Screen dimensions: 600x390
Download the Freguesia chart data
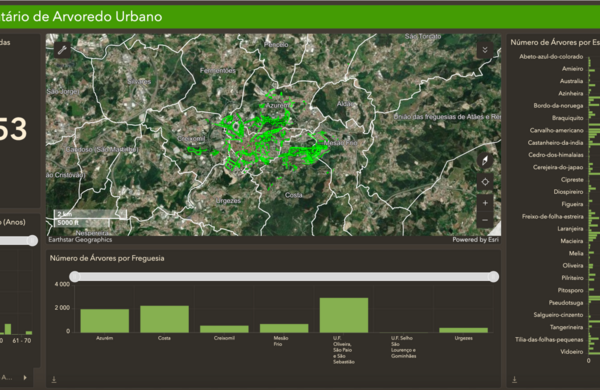(x=54, y=379)
